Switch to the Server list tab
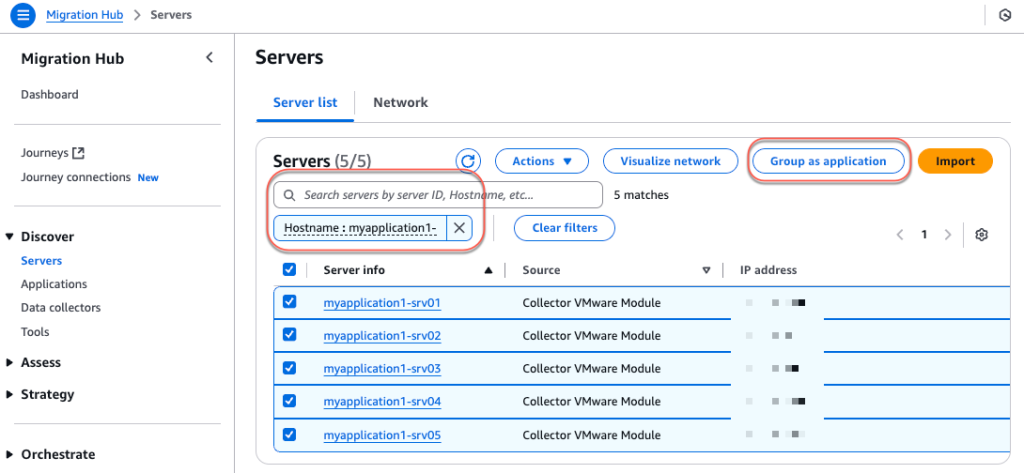1024x473 pixels. [x=305, y=103]
